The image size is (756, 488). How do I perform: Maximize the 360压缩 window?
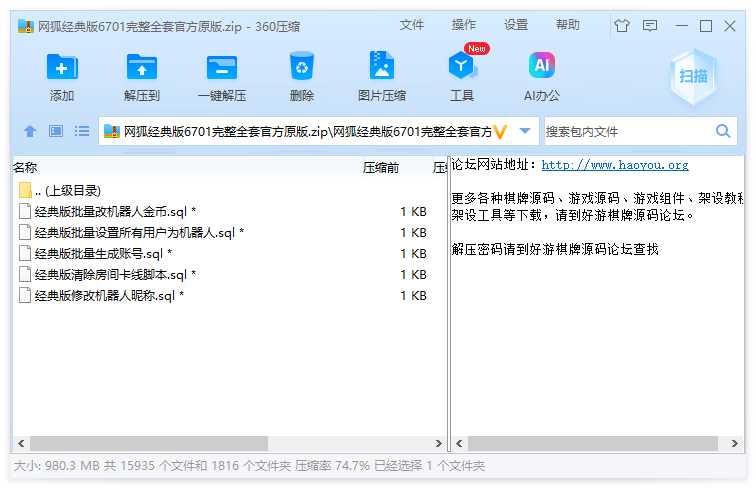tap(706, 26)
